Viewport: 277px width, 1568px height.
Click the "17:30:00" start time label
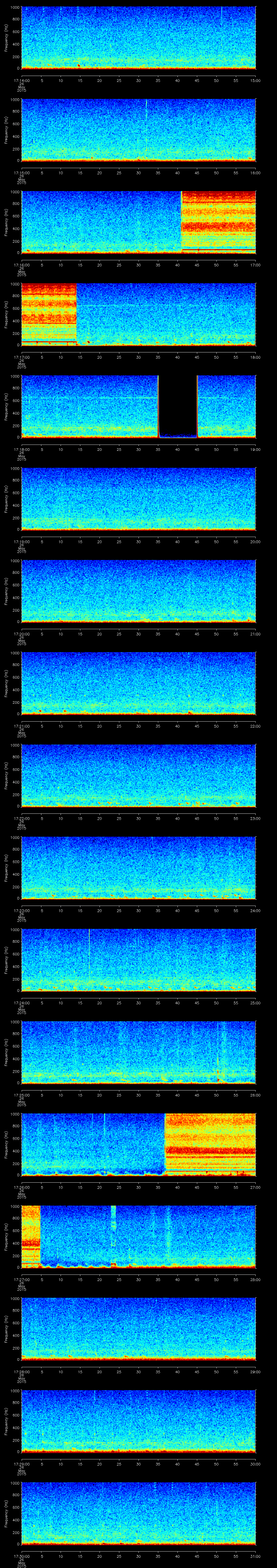21,1556
